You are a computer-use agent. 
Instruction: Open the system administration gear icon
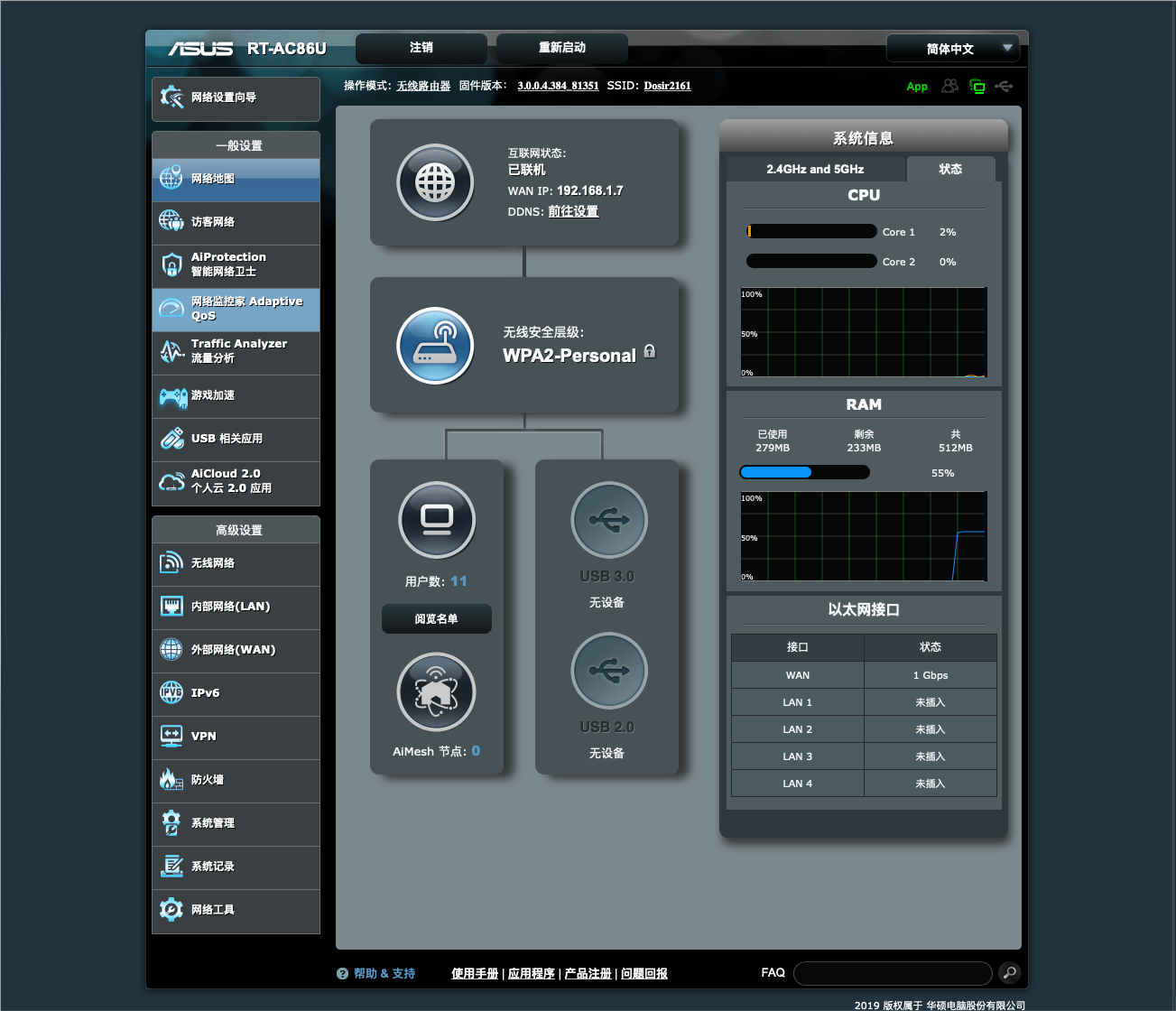171,822
